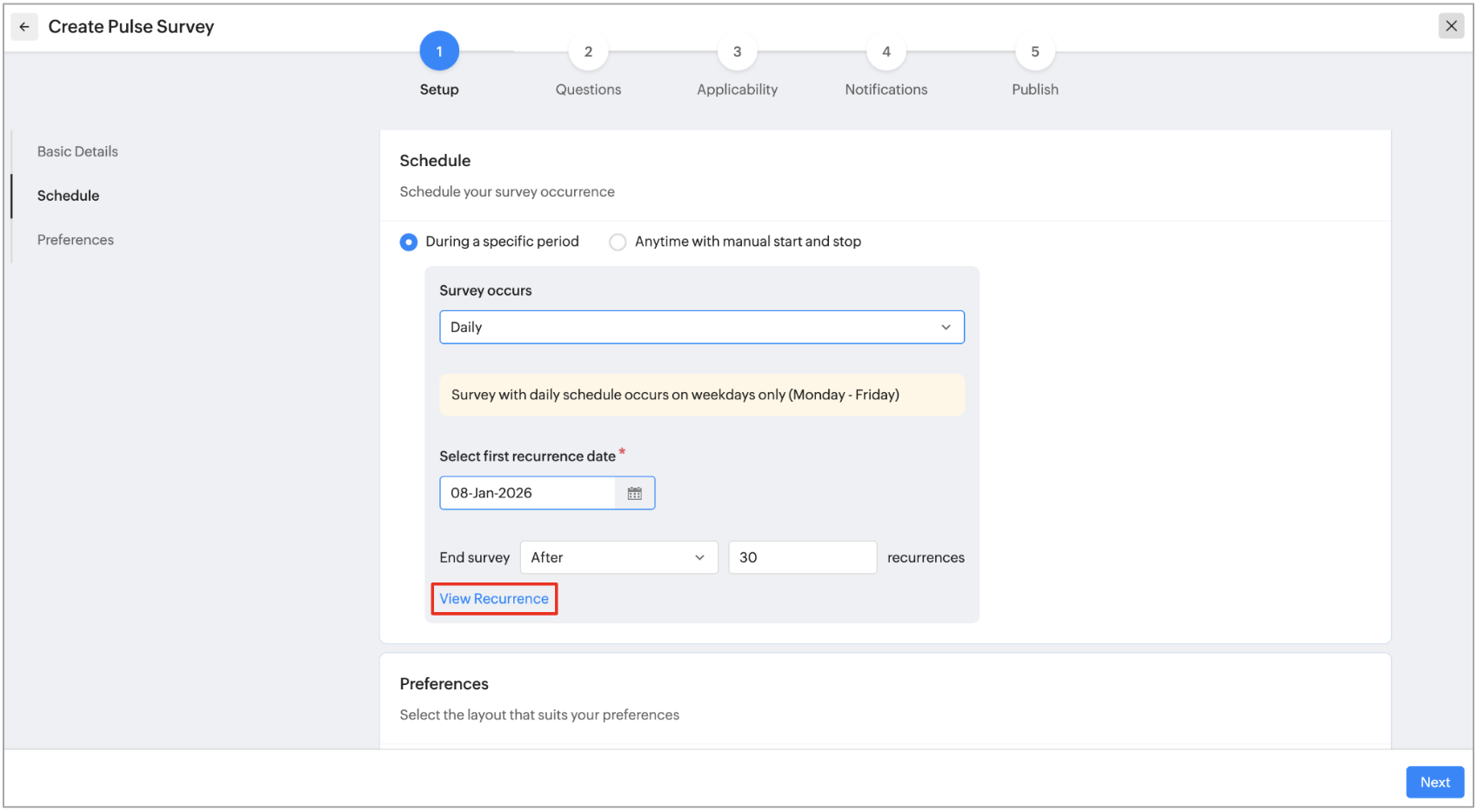1477x812 pixels.
Task: Go to step 5 Publish
Action: tap(1034, 52)
